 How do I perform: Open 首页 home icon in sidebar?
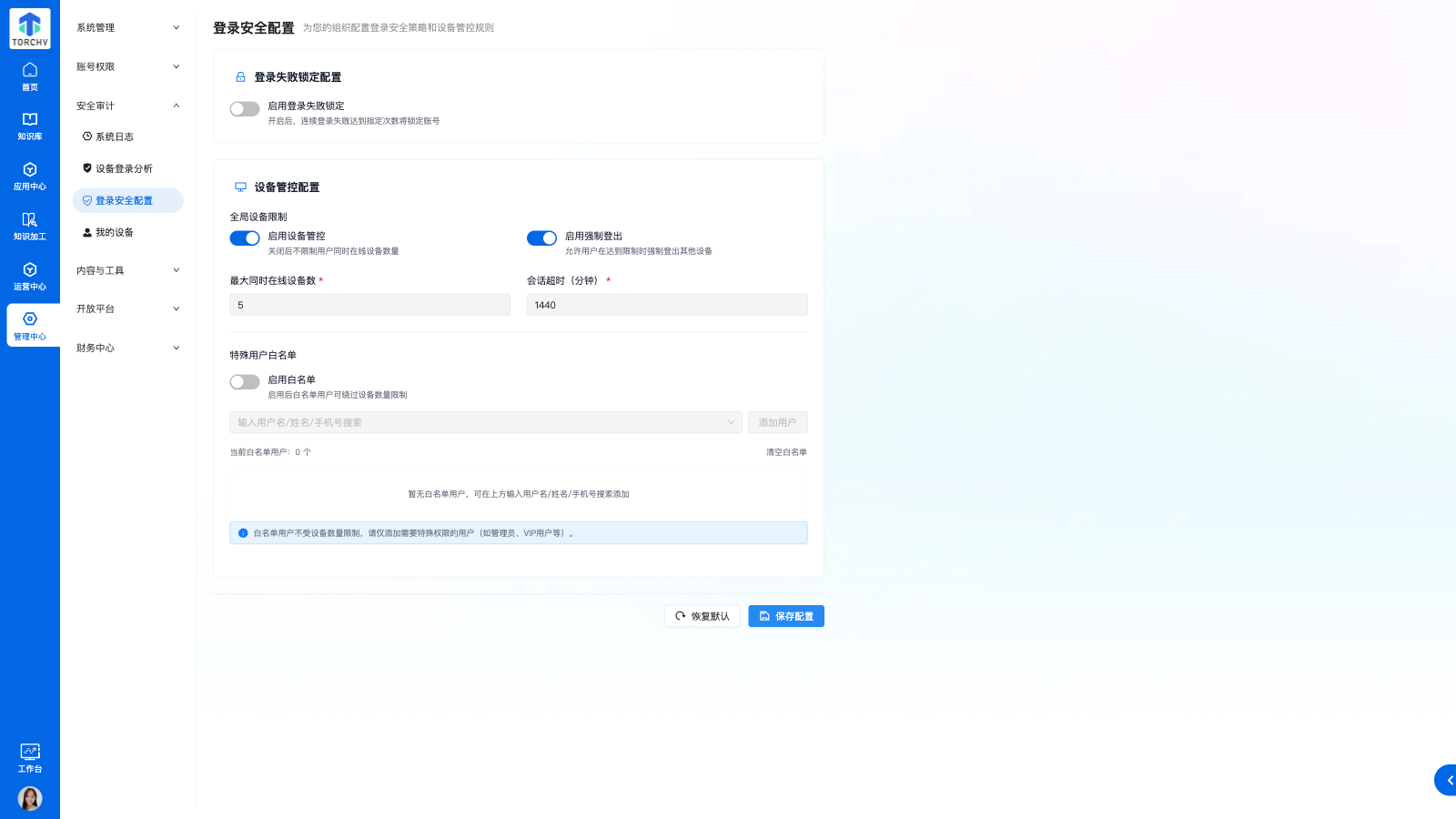coord(30,76)
